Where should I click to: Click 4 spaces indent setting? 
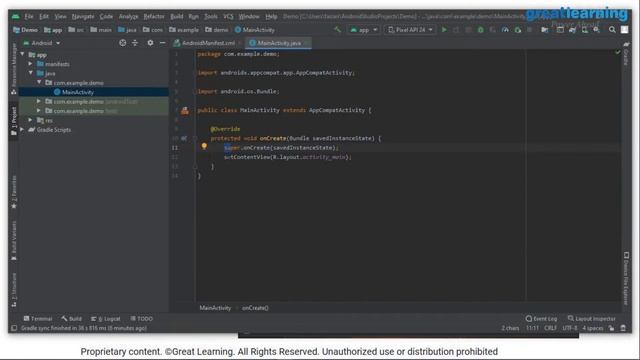[x=593, y=328]
